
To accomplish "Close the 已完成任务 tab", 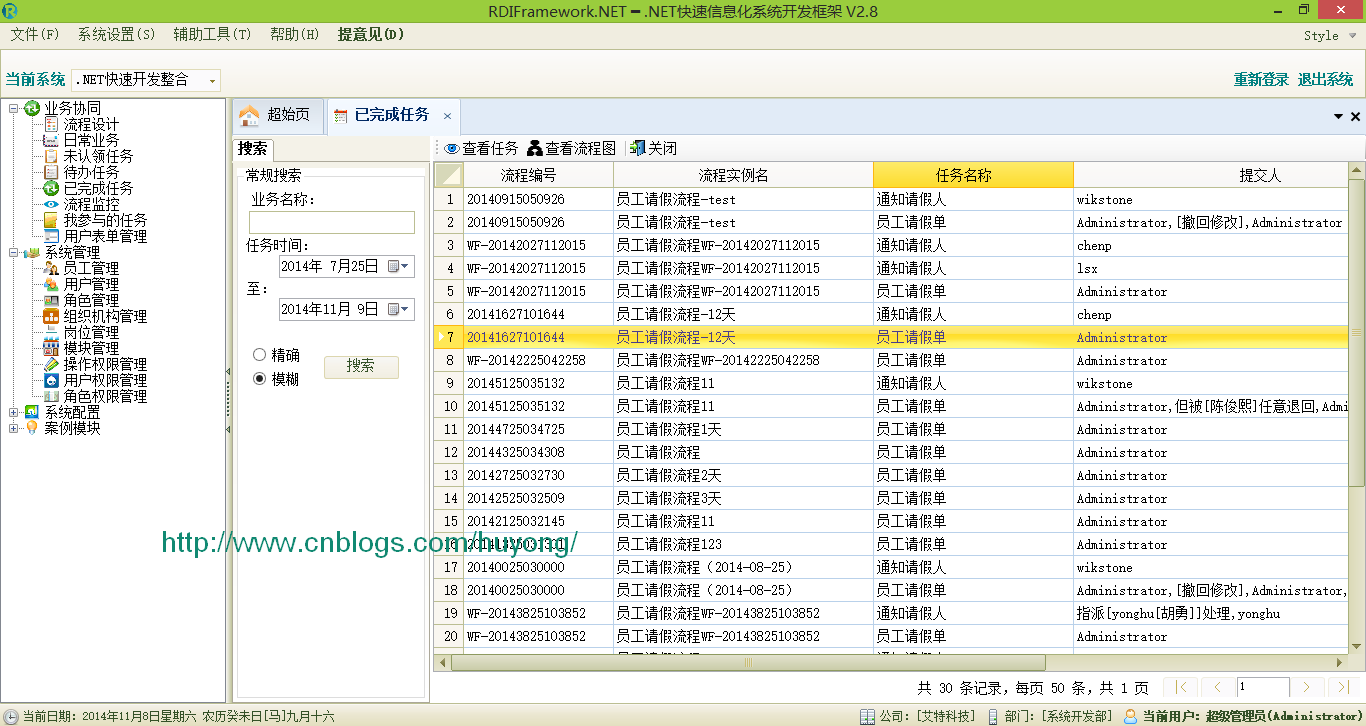I will 447,116.
